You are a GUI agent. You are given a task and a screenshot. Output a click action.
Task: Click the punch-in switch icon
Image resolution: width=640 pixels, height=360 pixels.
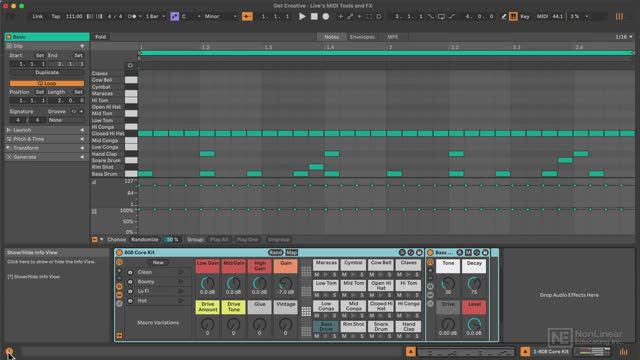tap(431, 16)
